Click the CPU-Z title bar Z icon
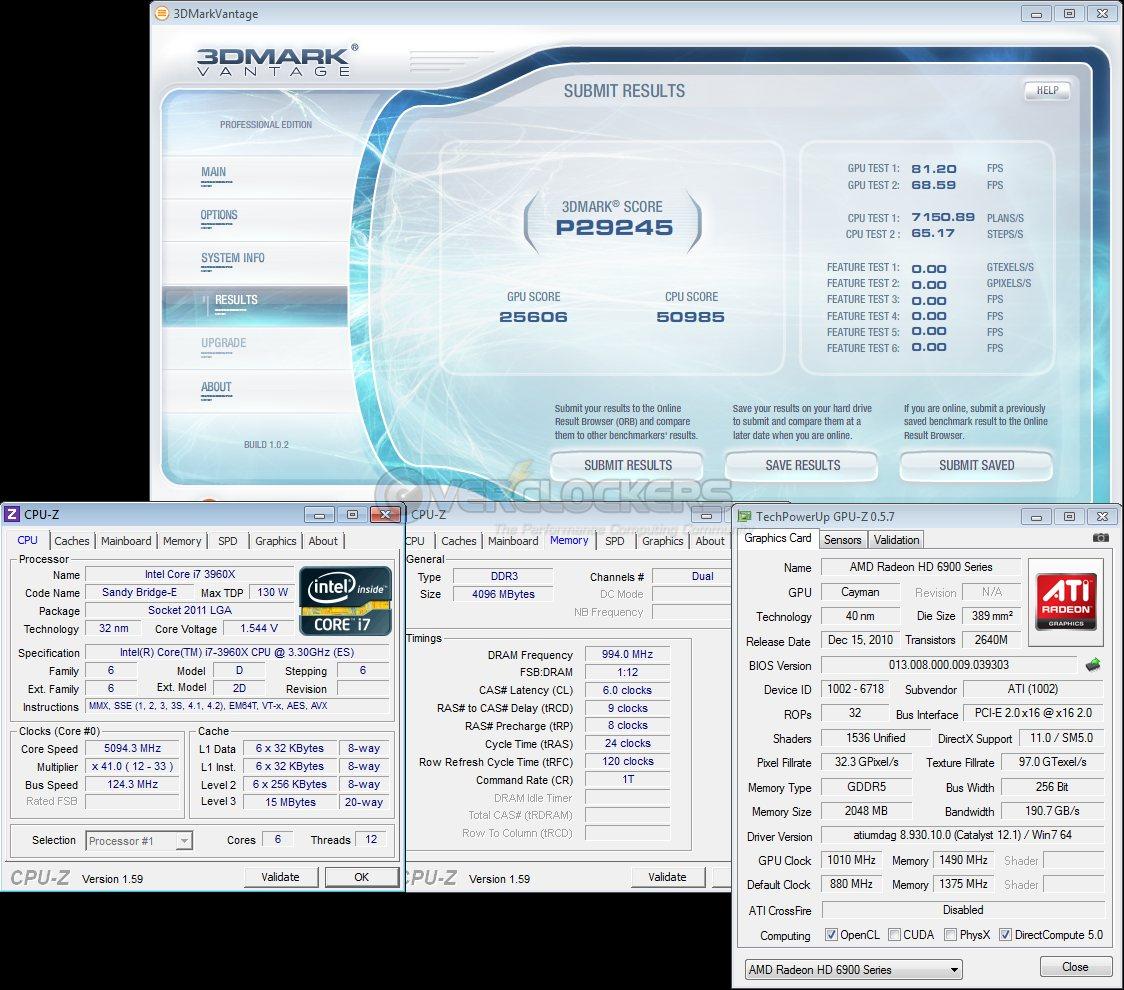 coord(11,514)
